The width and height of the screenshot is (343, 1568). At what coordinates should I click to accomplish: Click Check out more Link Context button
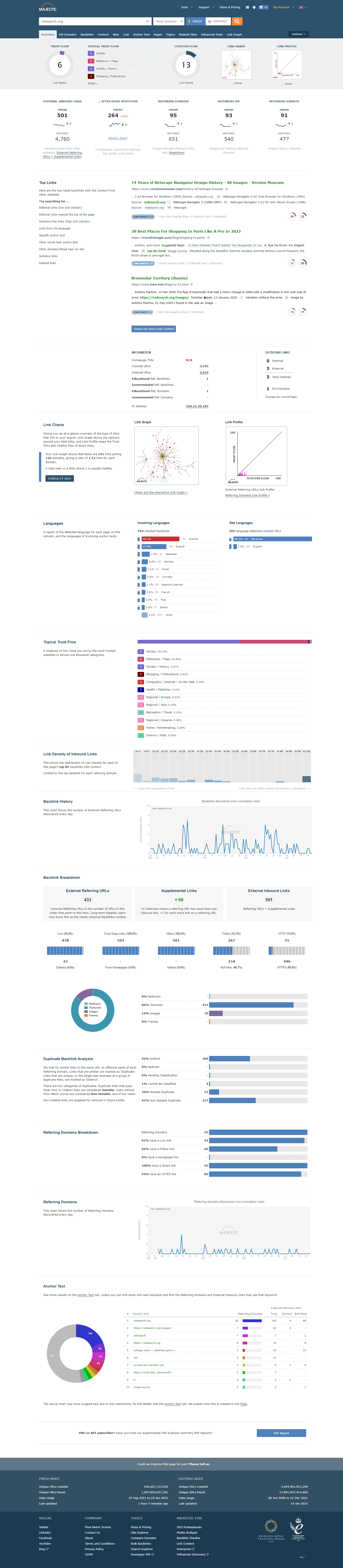[154, 329]
